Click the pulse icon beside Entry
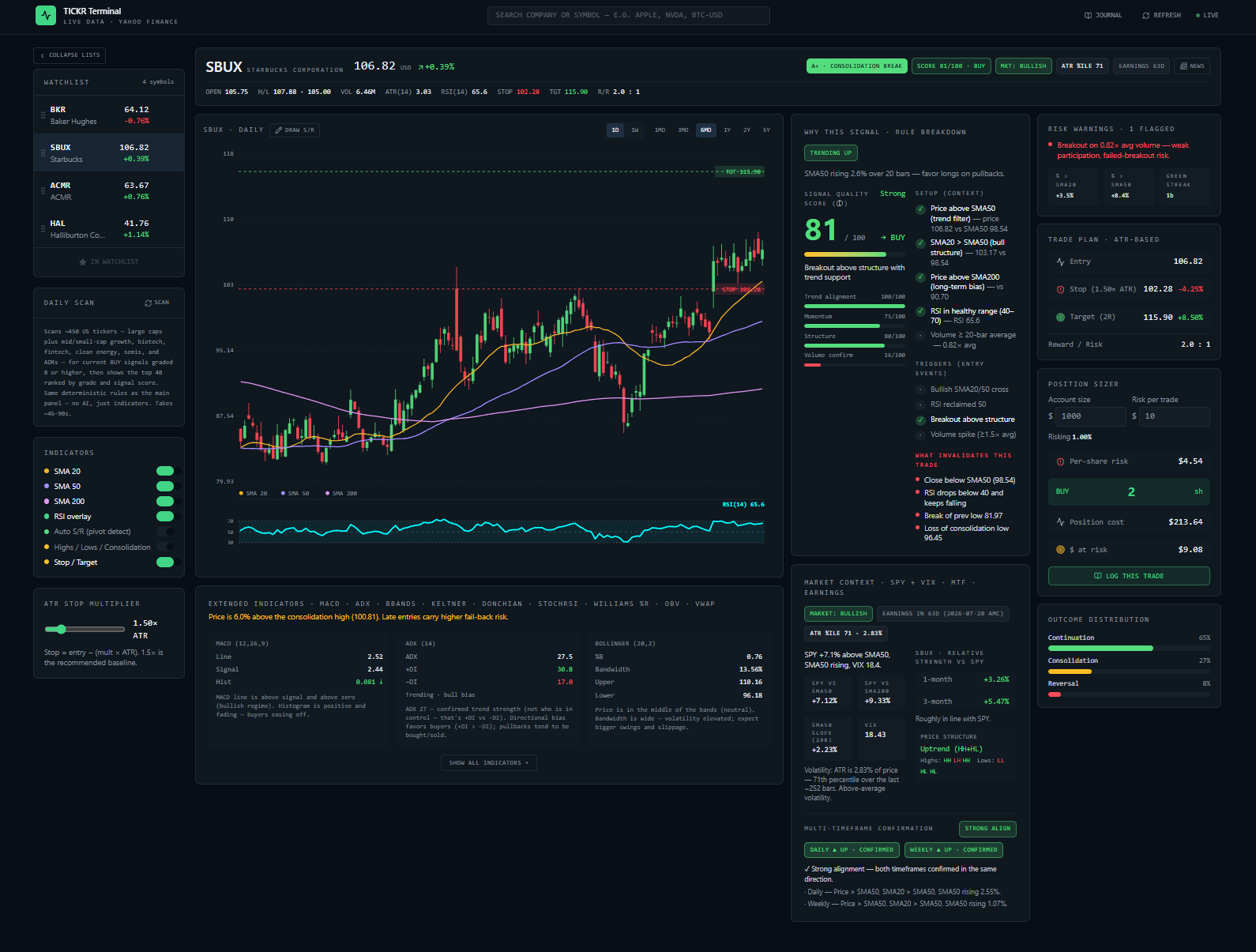This screenshot has height=952, width=1256. click(x=1060, y=262)
